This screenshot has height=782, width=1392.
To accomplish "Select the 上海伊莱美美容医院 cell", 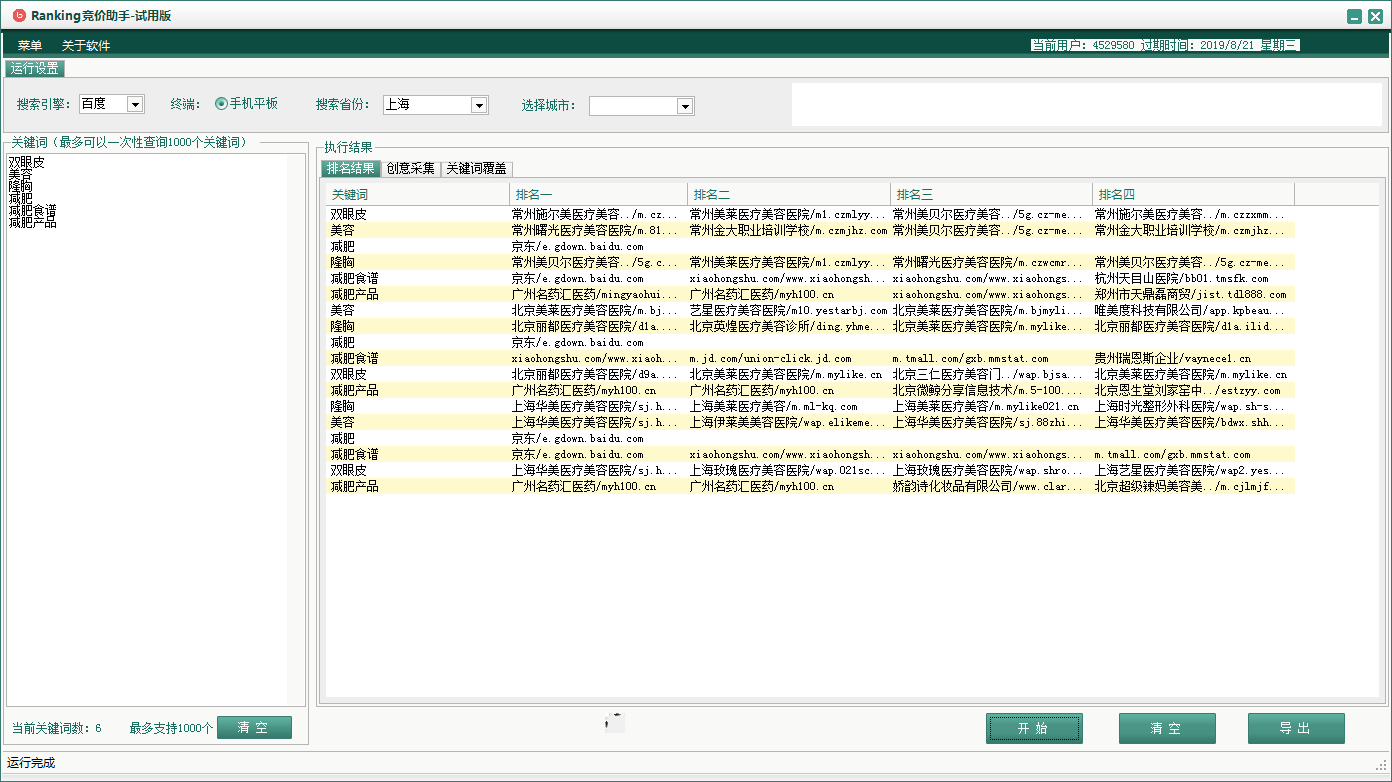I will tap(788, 422).
